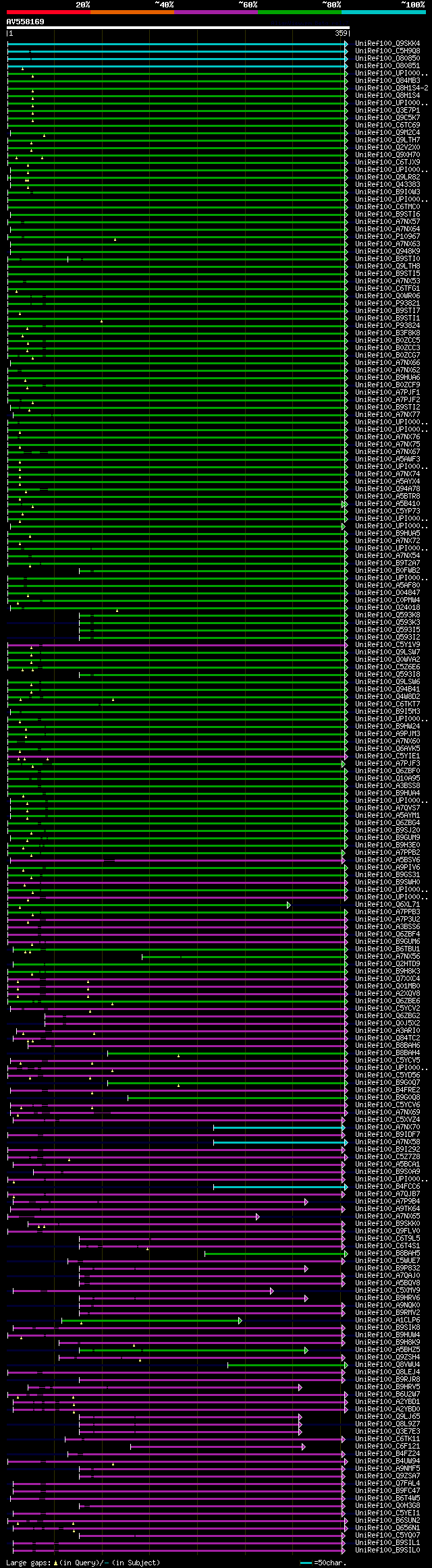Click the UniRef100_B4FRE2 entry

tap(387, 1090)
